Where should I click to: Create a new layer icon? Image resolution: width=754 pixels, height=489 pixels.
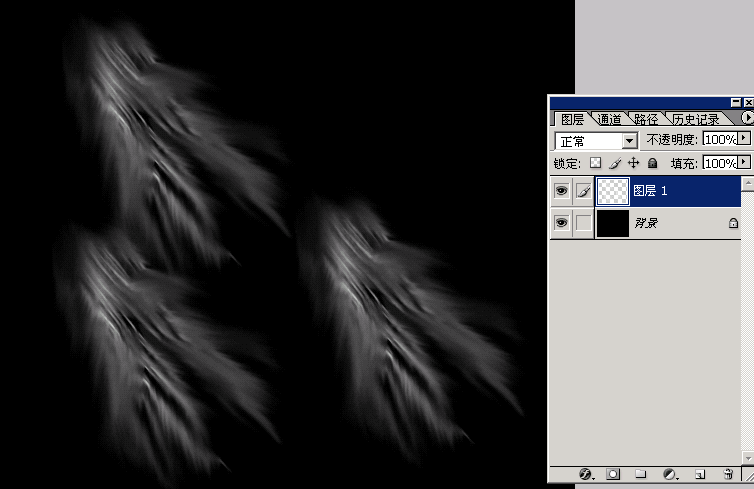pyautogui.click(x=700, y=475)
